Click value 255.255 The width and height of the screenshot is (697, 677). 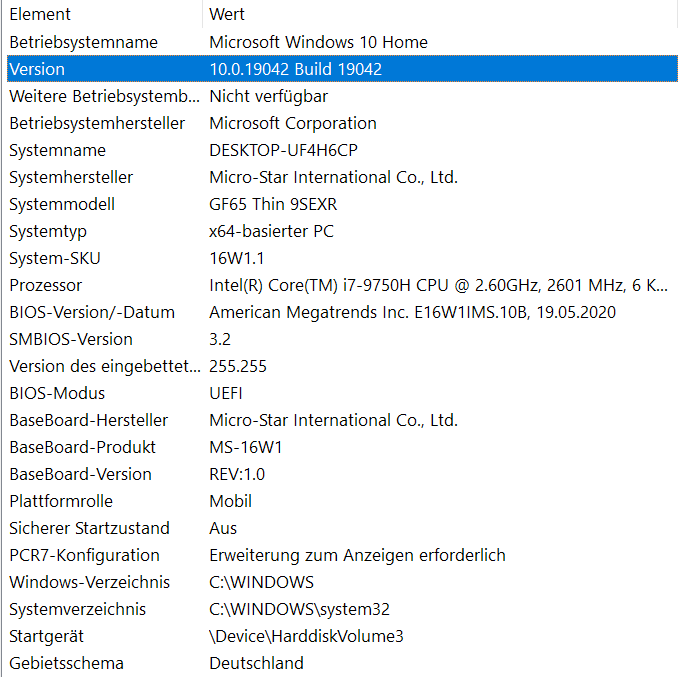tap(238, 366)
